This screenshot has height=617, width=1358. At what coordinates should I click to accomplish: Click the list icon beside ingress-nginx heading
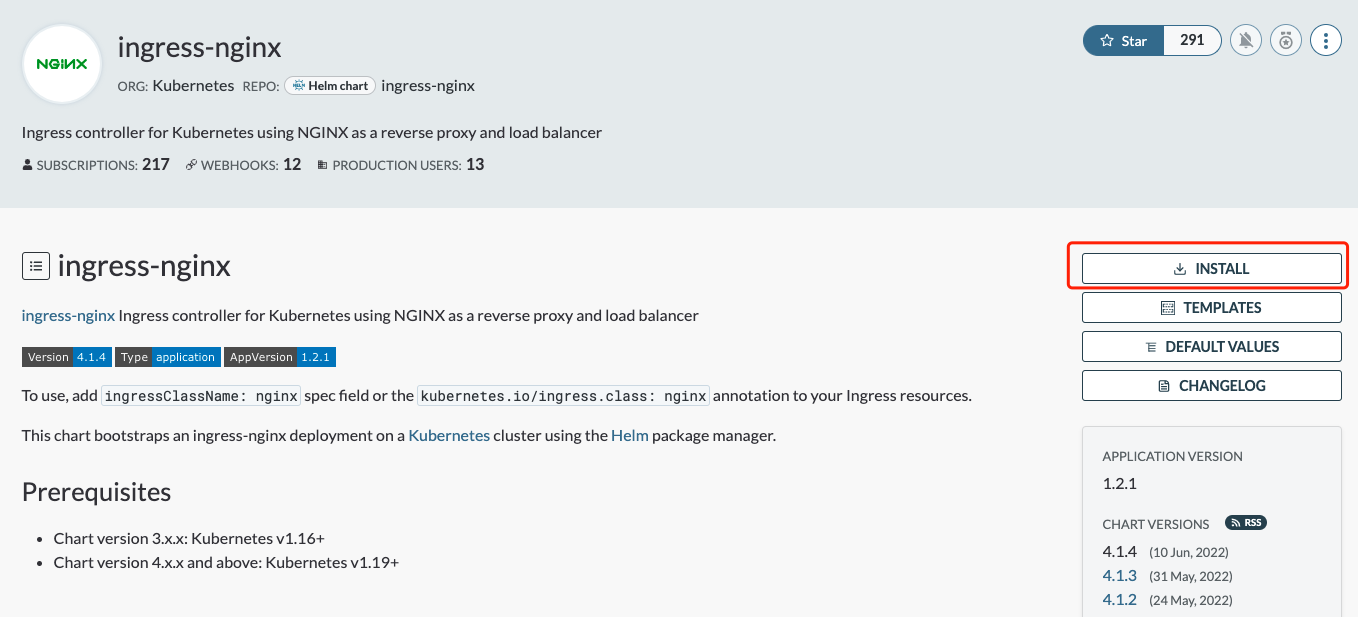[36, 265]
